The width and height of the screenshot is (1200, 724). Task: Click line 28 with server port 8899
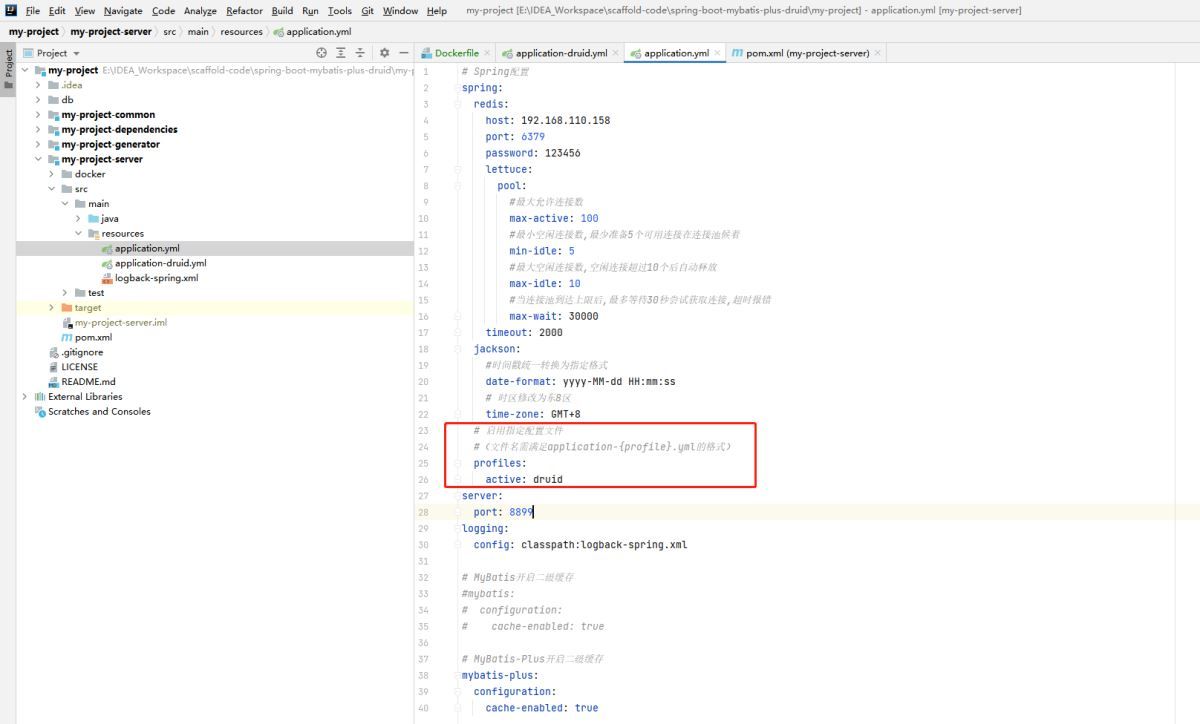pos(520,512)
